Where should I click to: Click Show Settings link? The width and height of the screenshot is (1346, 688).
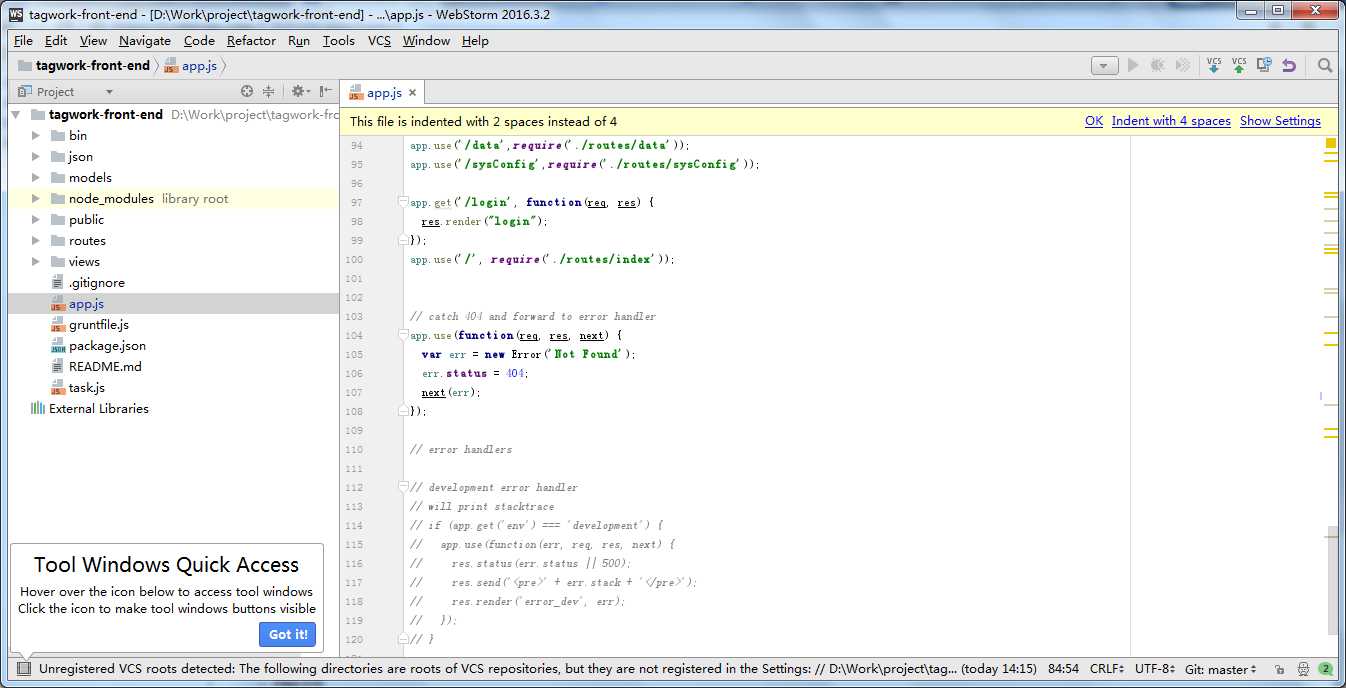pos(1280,120)
